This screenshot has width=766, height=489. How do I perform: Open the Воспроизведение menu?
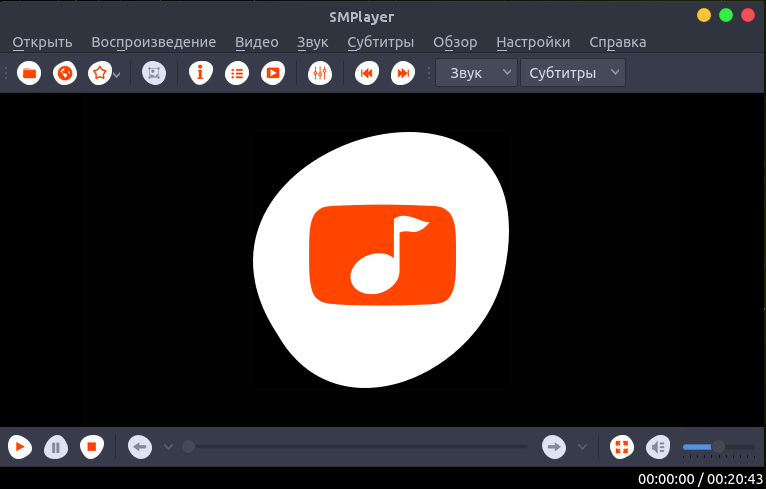[x=153, y=42]
